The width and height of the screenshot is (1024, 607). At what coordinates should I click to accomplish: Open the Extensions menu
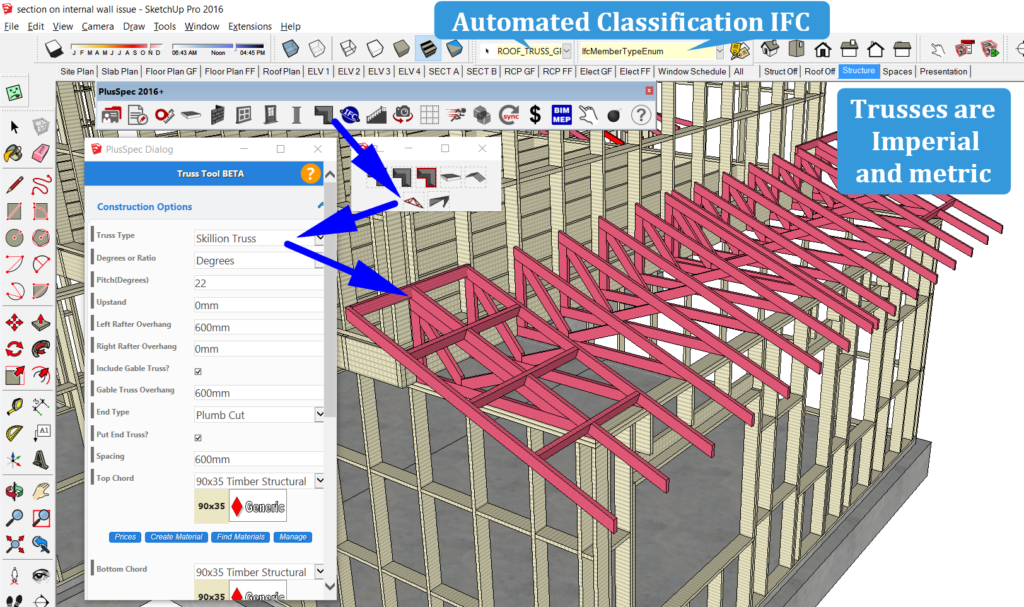[249, 26]
